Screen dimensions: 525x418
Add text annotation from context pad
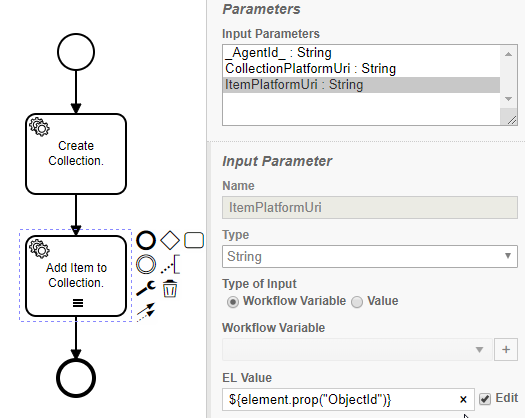171,264
